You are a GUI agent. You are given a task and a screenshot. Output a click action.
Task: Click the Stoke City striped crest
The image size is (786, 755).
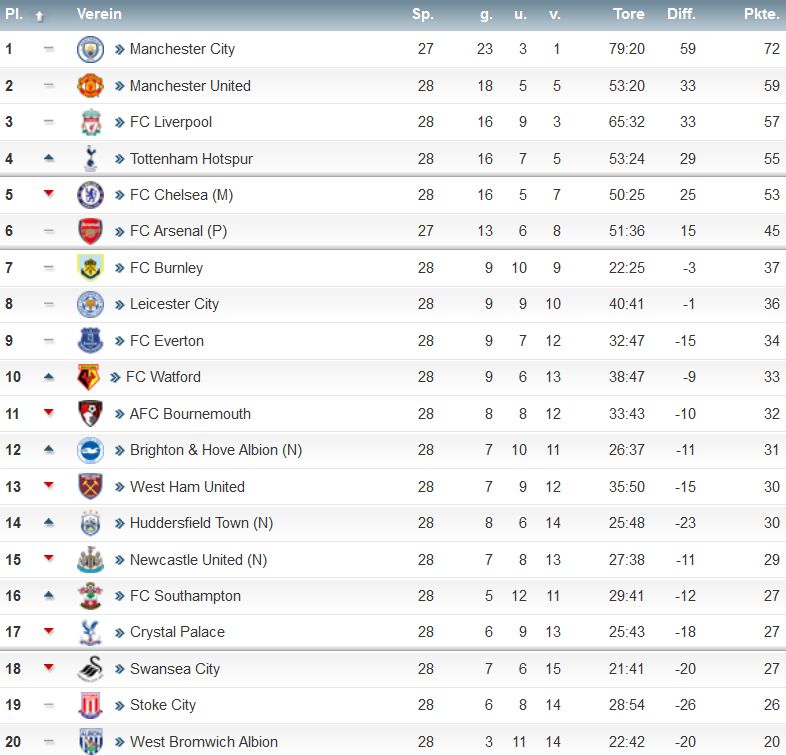(91, 705)
